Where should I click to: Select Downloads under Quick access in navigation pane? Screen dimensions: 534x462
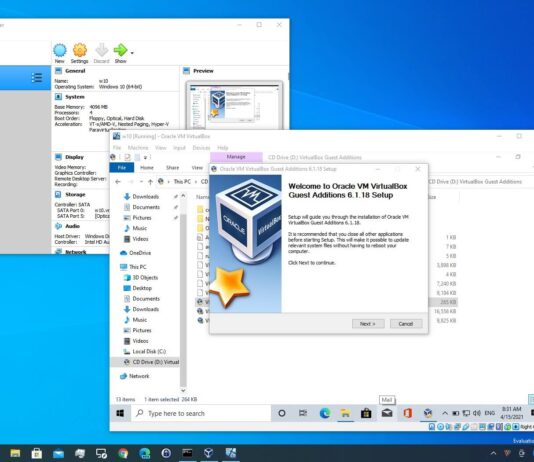point(145,196)
